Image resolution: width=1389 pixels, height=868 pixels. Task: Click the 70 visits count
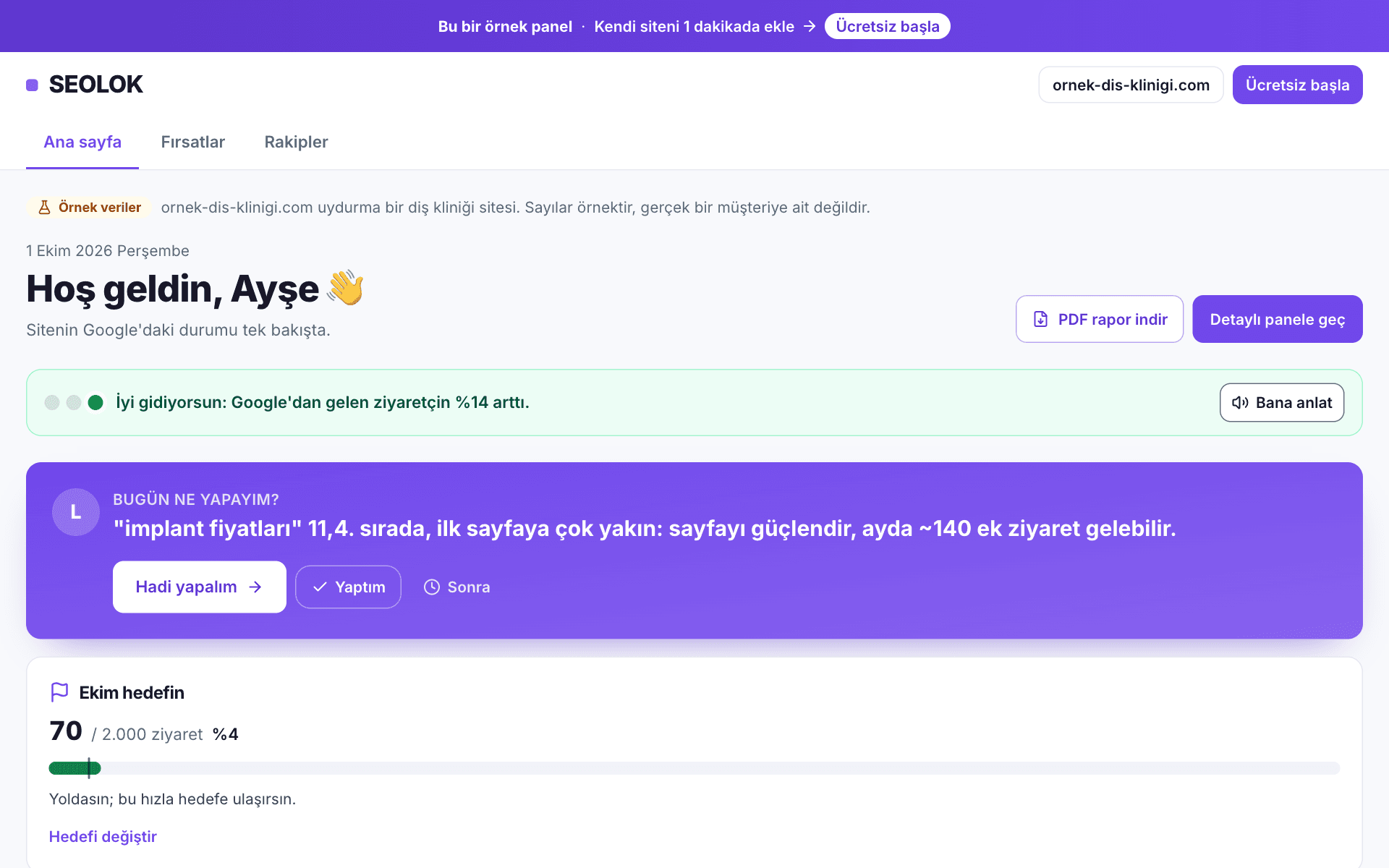66,731
